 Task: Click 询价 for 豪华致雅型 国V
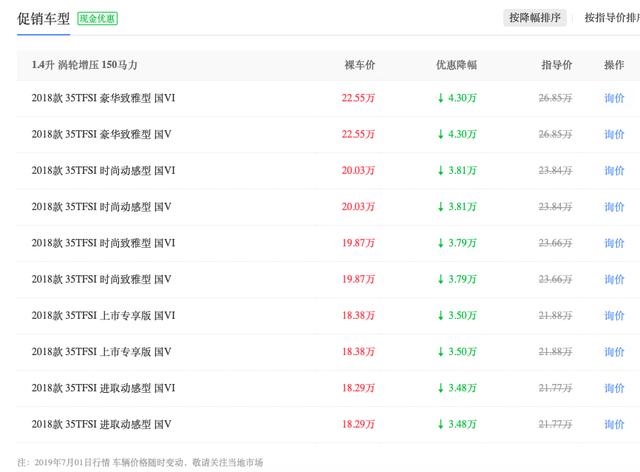(x=614, y=134)
